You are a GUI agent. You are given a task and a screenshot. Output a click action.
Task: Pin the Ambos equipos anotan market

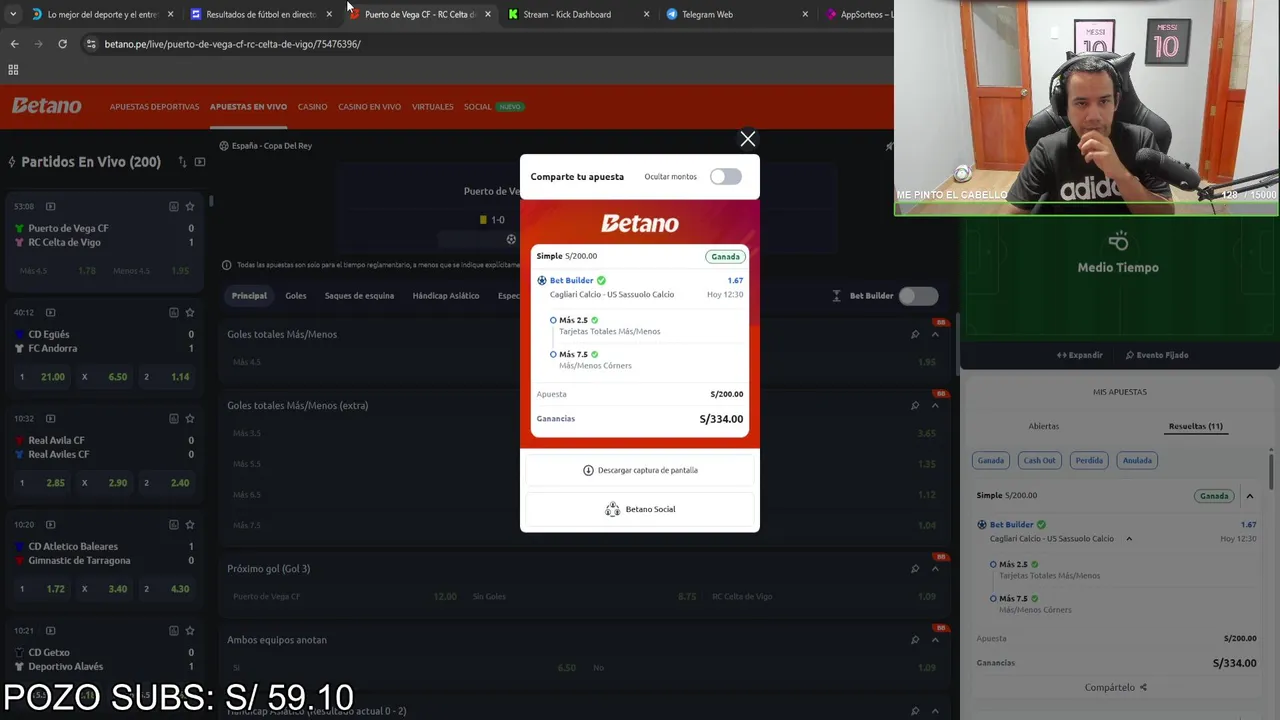coord(915,640)
